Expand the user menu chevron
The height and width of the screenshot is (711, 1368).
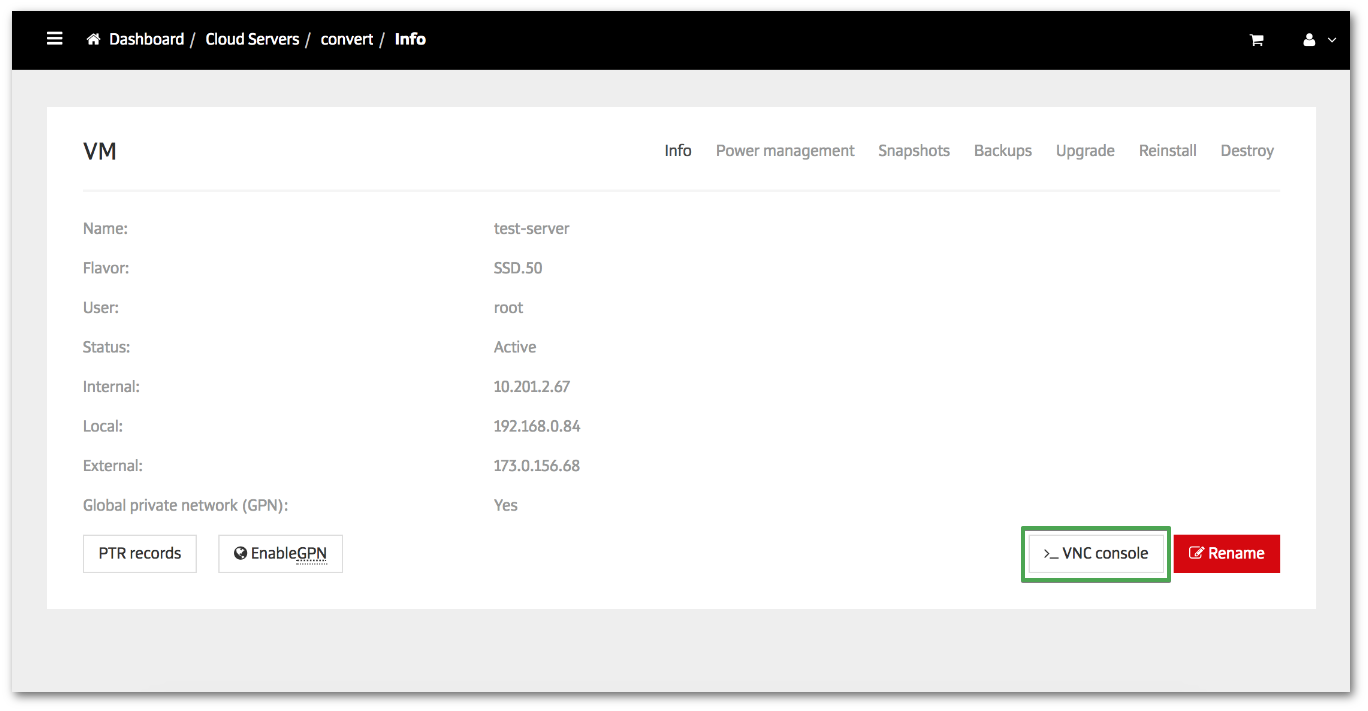click(1332, 40)
